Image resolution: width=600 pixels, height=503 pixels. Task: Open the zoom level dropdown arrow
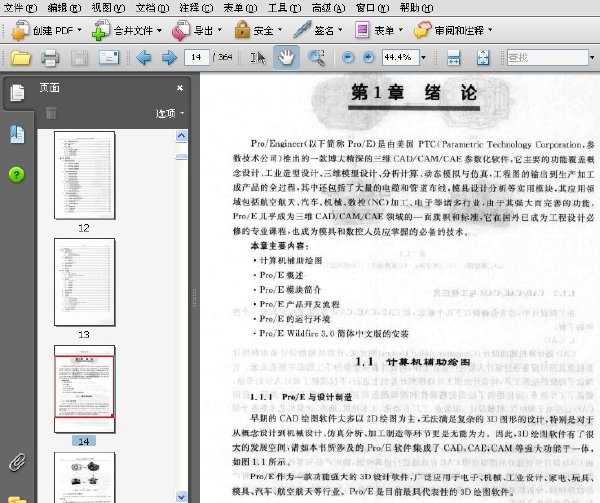point(424,58)
